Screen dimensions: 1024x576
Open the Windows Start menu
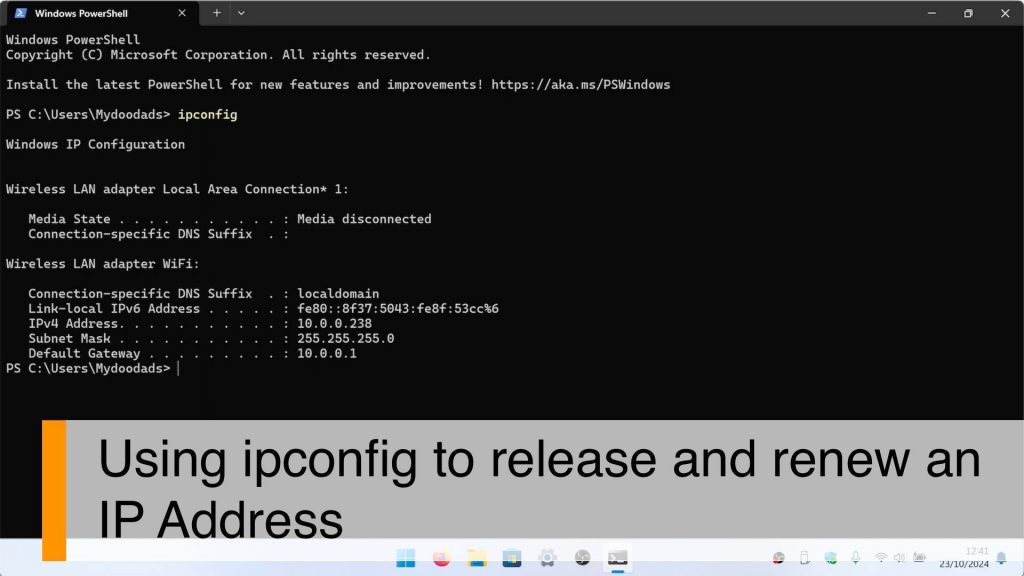tap(406, 558)
